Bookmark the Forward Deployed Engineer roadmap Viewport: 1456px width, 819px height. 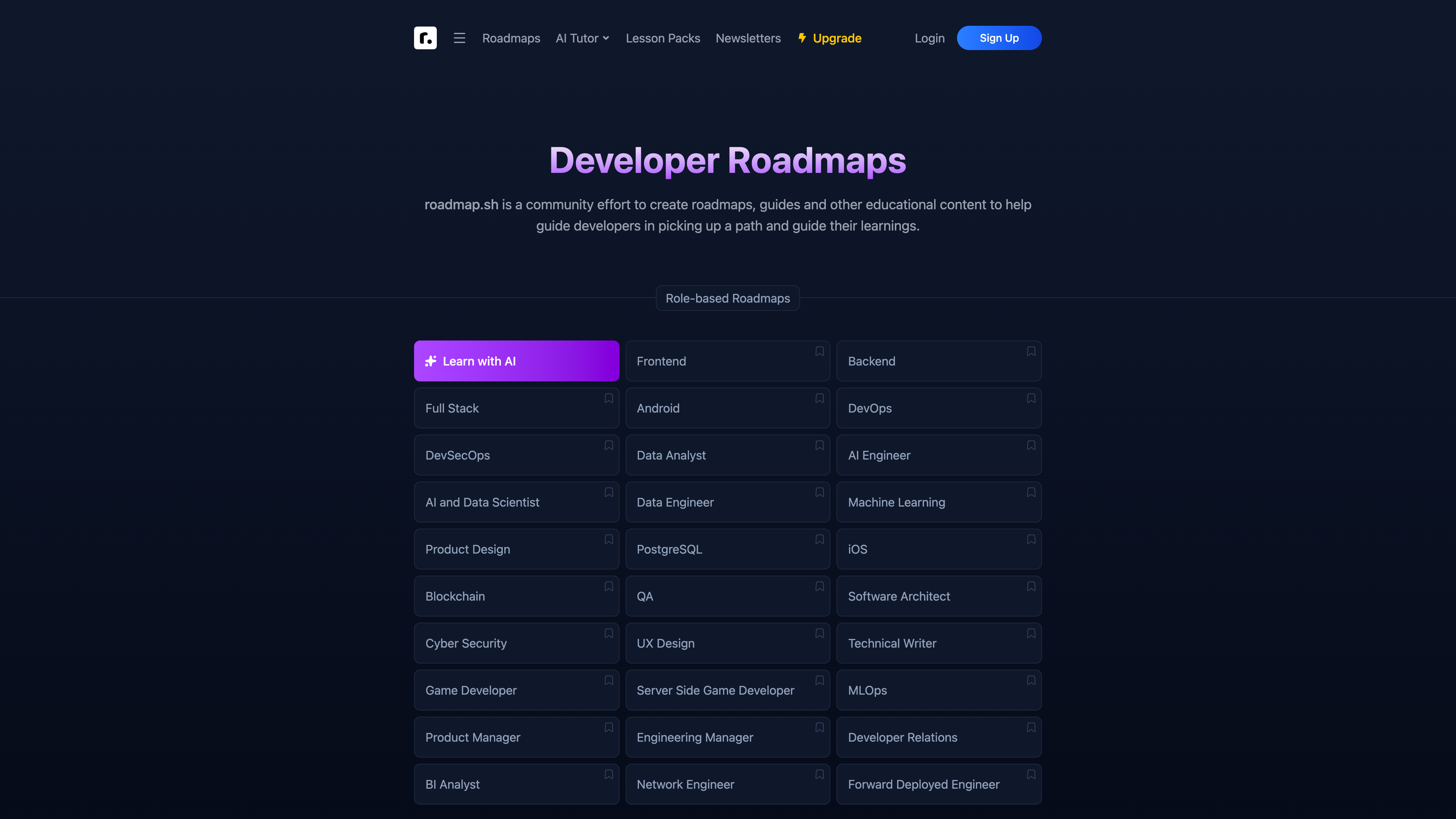click(1031, 774)
